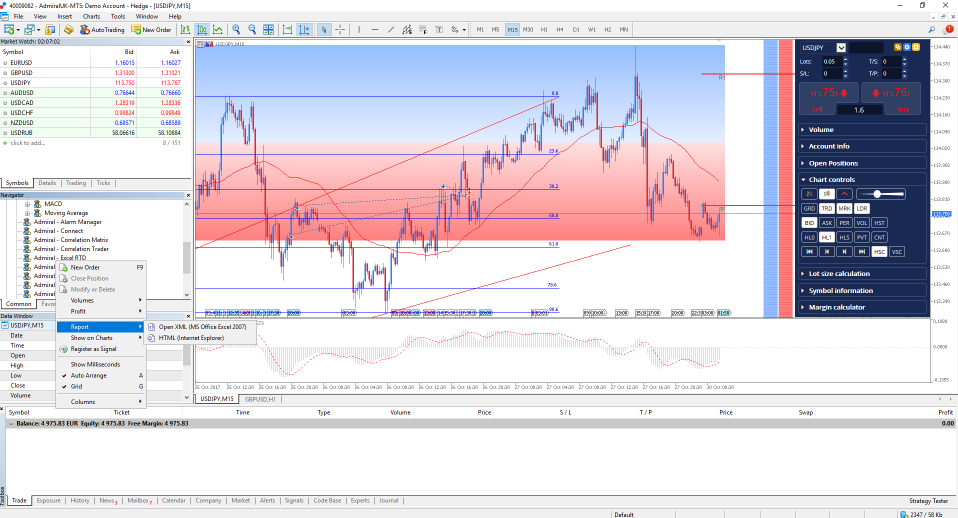Screen dimensions: 958x518
Task: Select the Fibonacci retracement tool
Action: click(422, 29)
